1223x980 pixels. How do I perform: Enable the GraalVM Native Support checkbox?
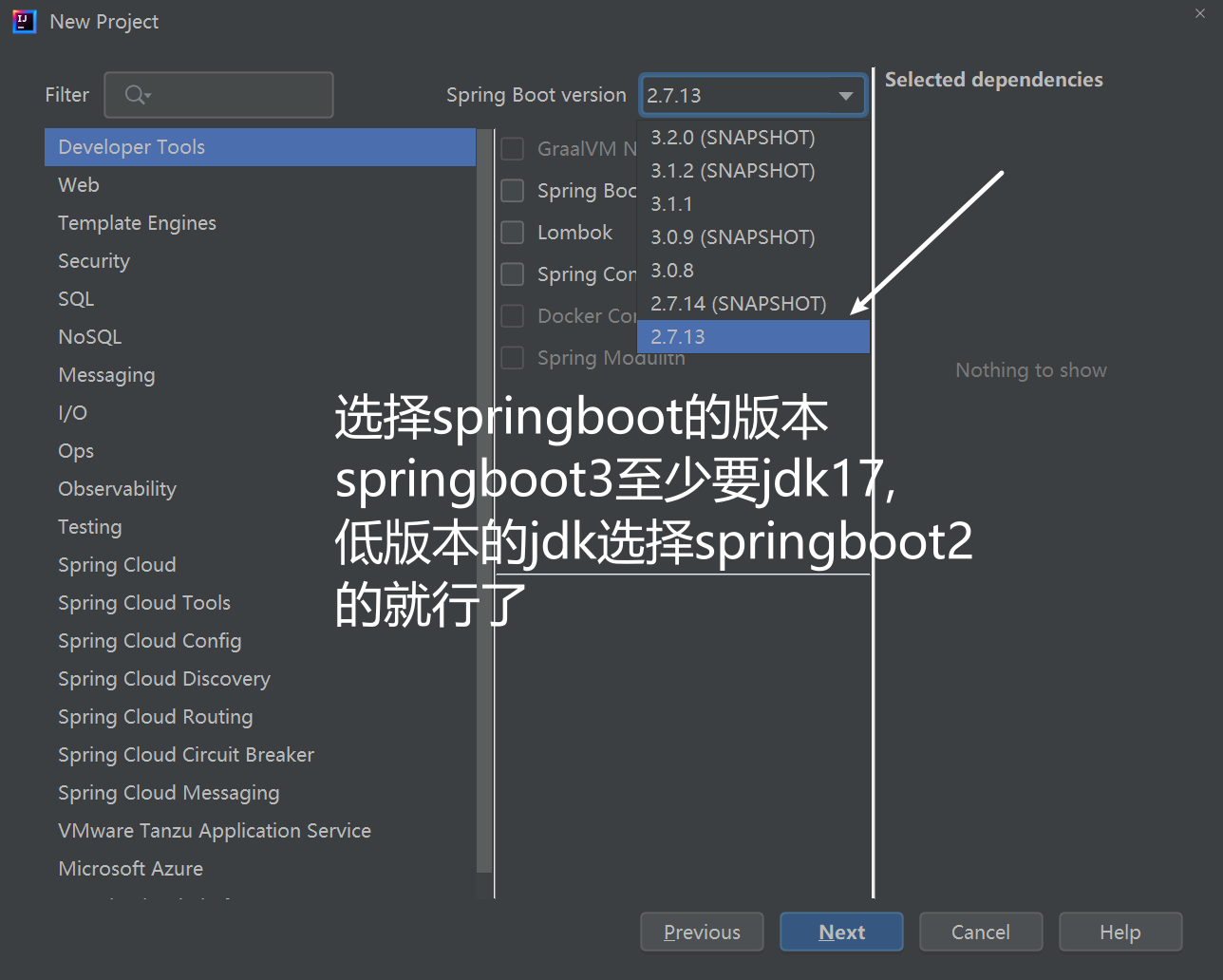(x=513, y=149)
